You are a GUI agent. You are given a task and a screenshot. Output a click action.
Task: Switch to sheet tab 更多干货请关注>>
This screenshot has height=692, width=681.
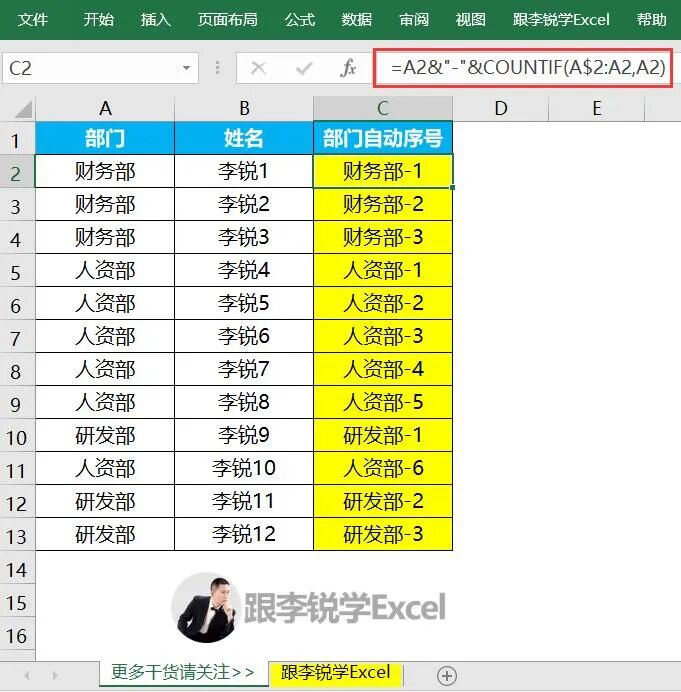point(183,673)
